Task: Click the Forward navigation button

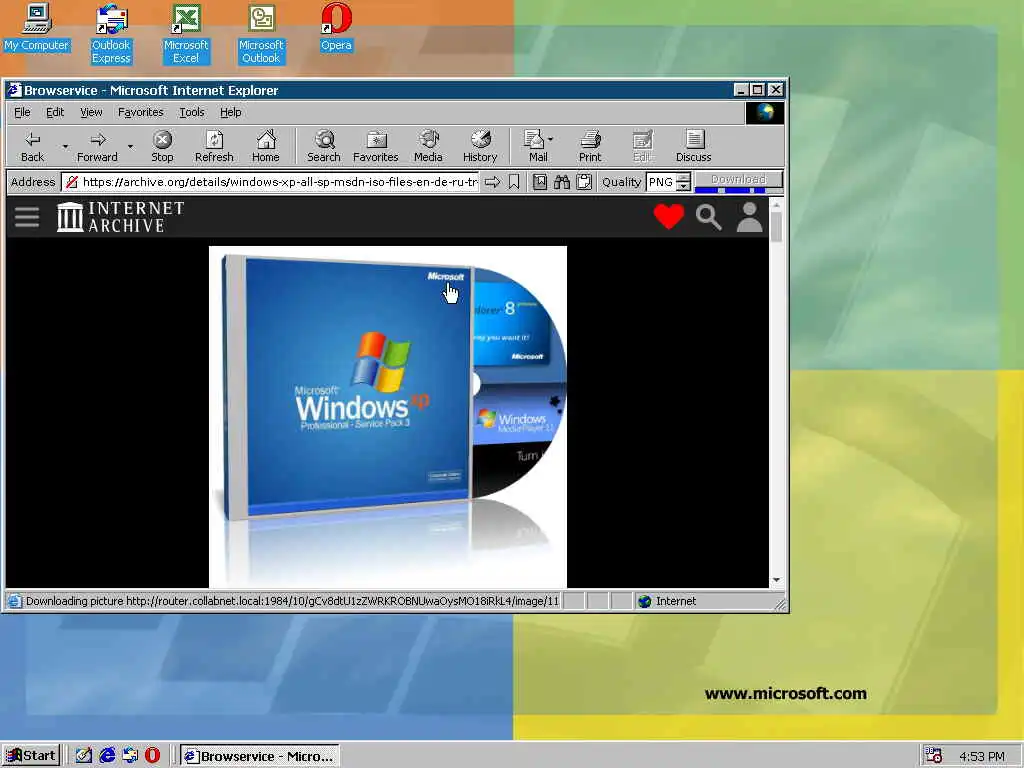Action: pos(97,146)
